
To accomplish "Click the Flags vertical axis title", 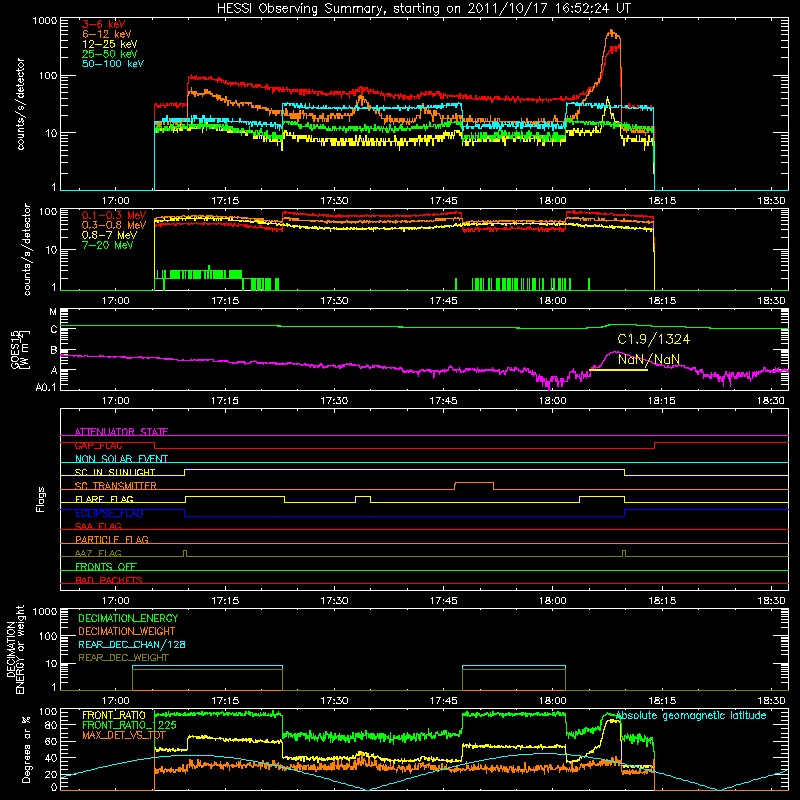I will [x=40, y=499].
